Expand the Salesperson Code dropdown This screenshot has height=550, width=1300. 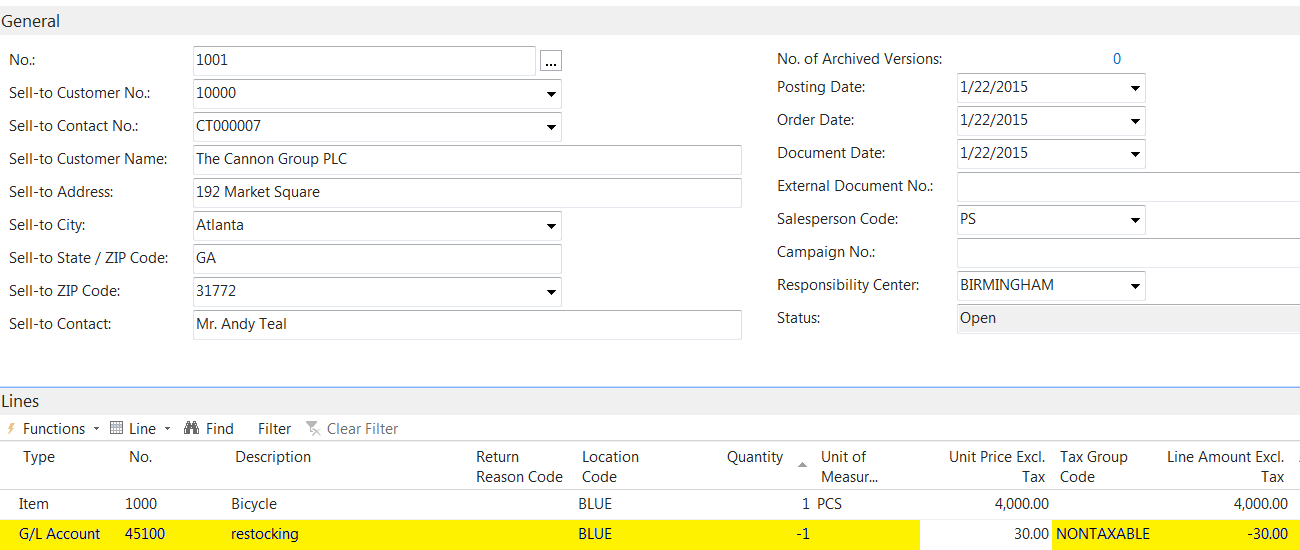click(x=1135, y=220)
